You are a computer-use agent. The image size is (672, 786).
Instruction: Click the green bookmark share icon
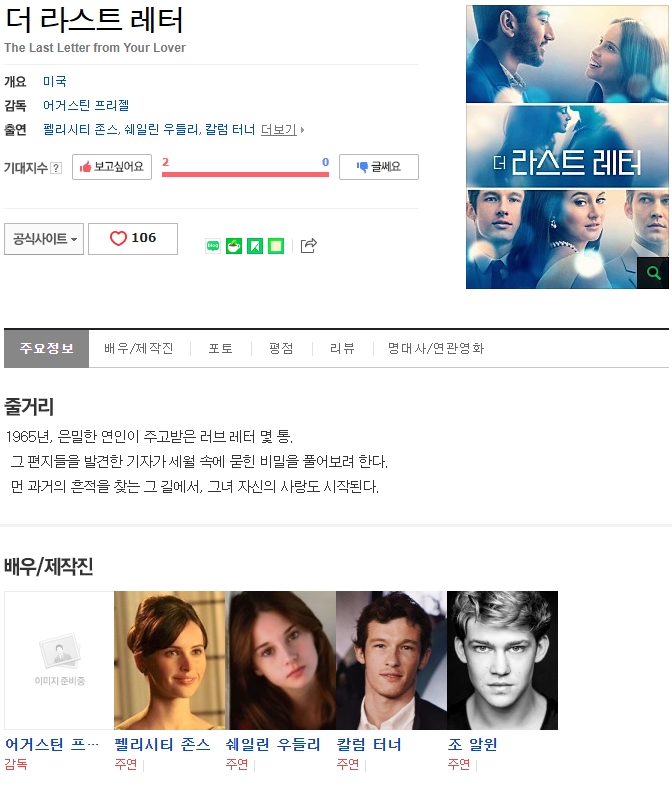255,246
